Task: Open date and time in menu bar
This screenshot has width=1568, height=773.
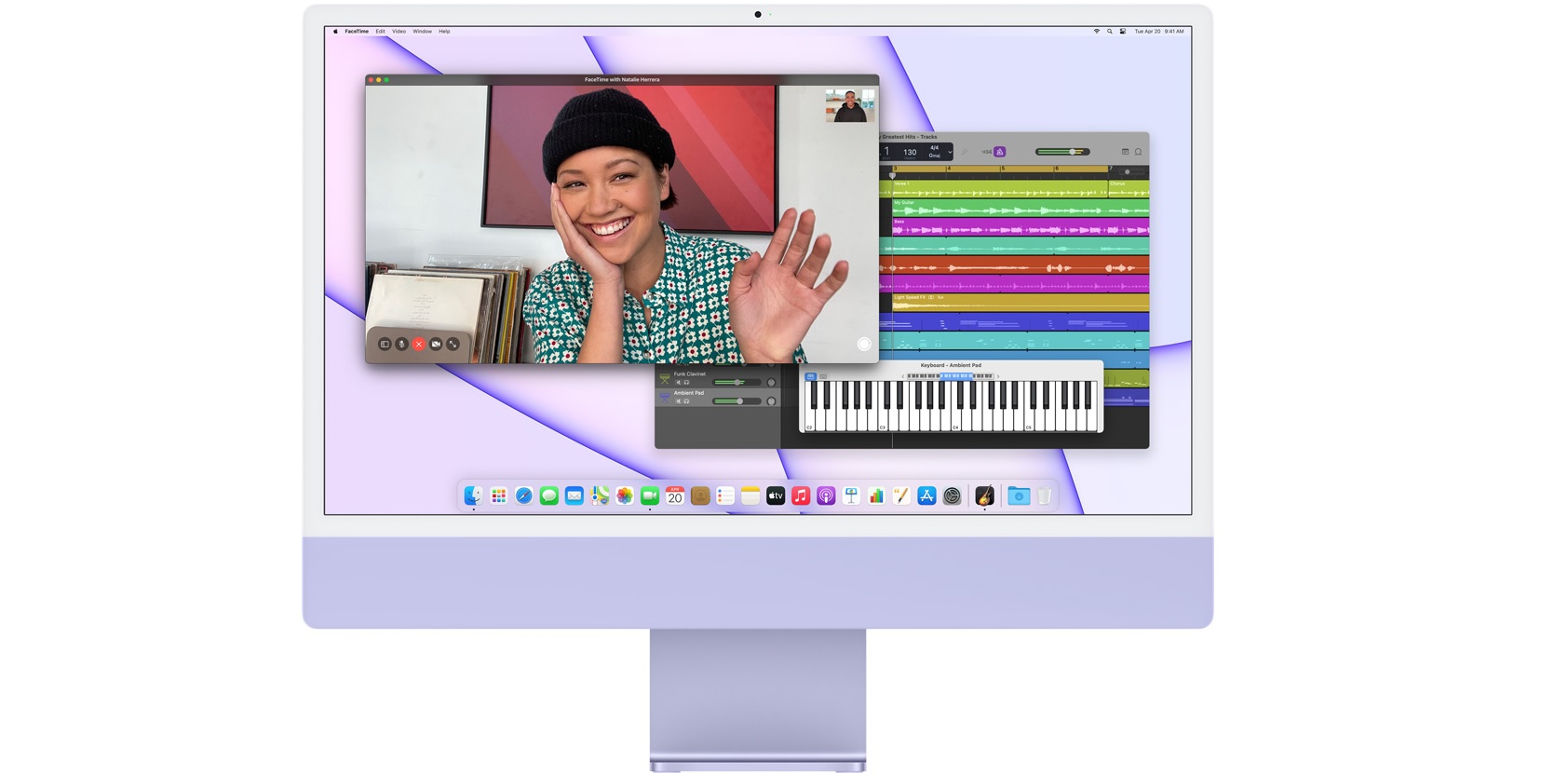Action: (x=1159, y=32)
